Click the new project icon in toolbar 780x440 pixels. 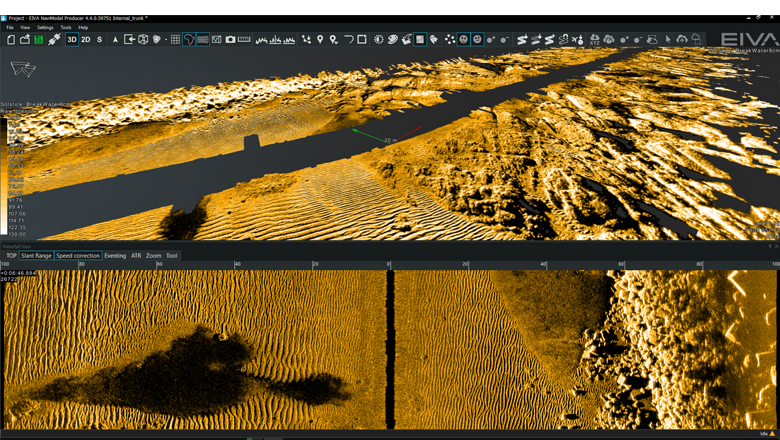pos(11,40)
